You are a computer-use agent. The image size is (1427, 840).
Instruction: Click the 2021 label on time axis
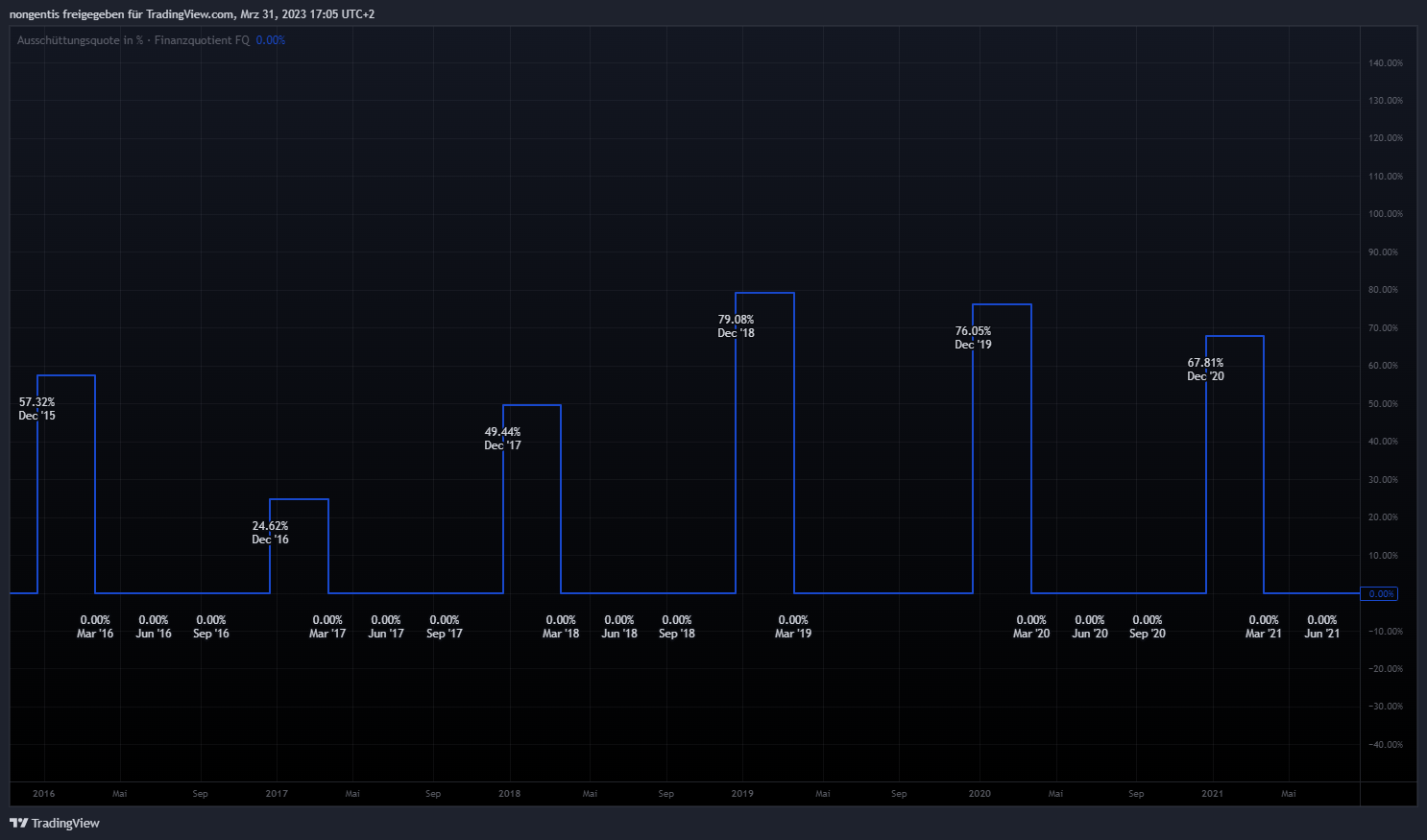1212,794
